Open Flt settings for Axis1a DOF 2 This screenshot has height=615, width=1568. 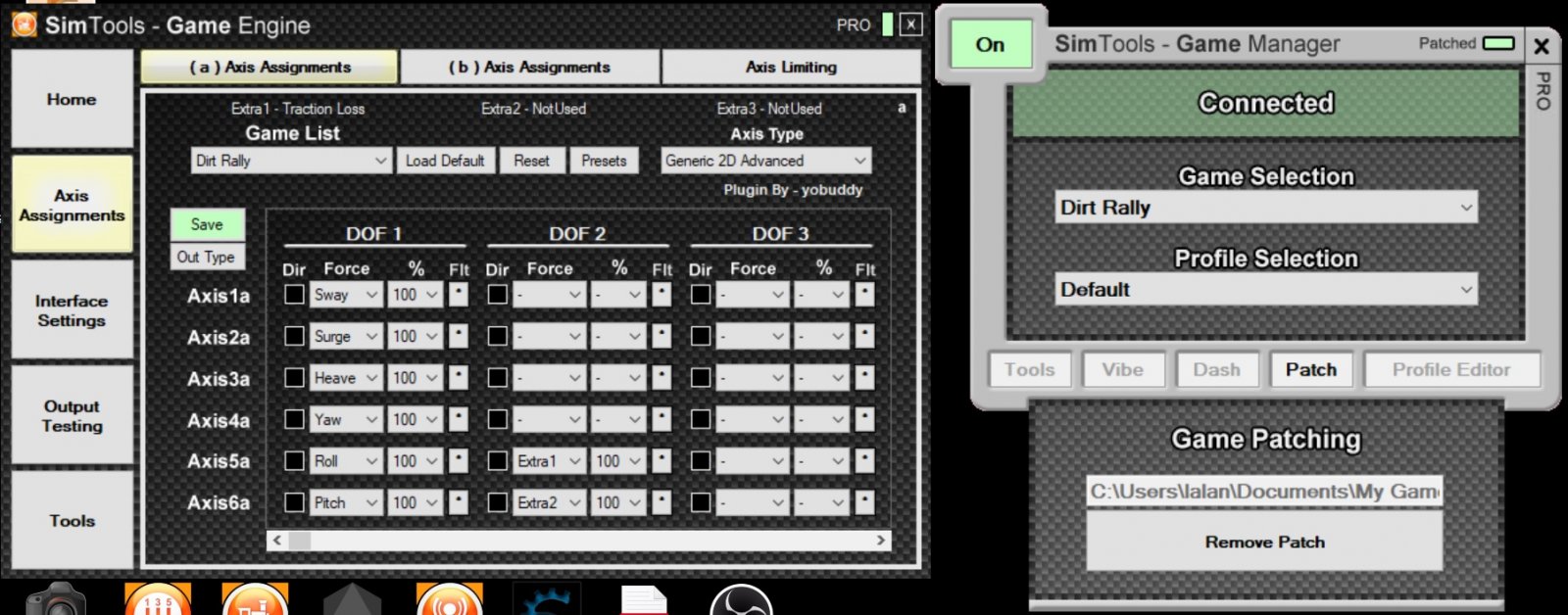point(662,294)
